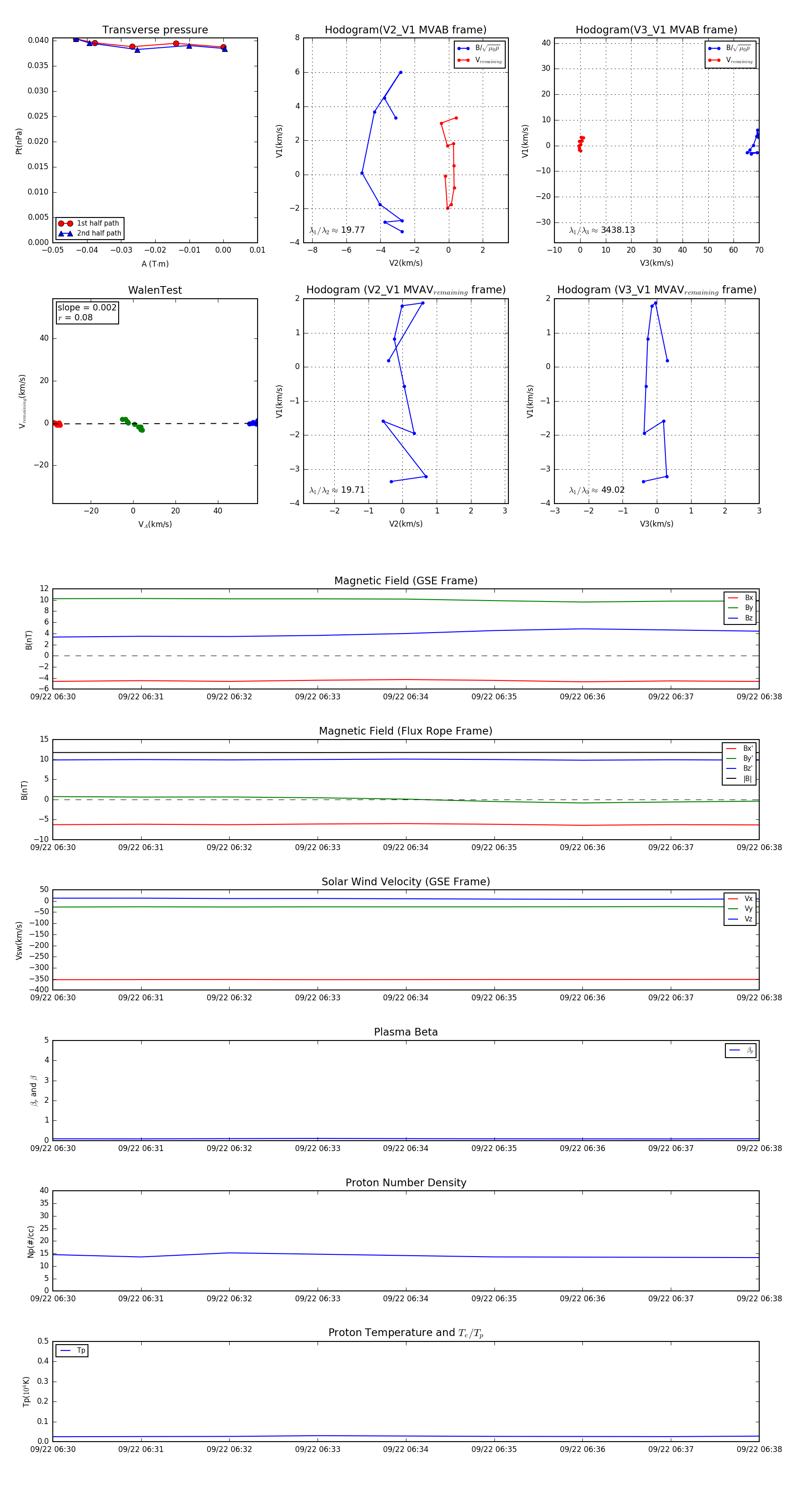Click the B/√μ0ρ legend entry in V2_V1 MVAB hodogram
Screen dimensions: 812x1489
(x=480, y=49)
